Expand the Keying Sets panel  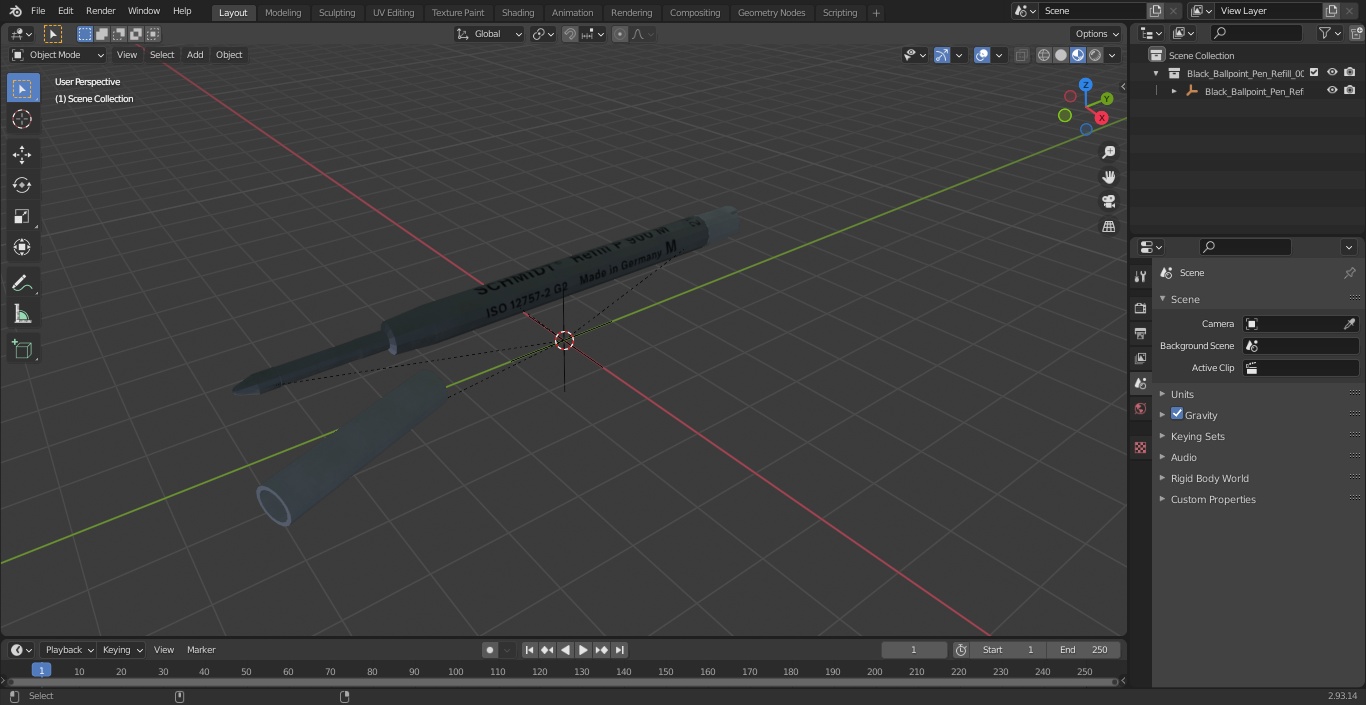pos(1198,436)
